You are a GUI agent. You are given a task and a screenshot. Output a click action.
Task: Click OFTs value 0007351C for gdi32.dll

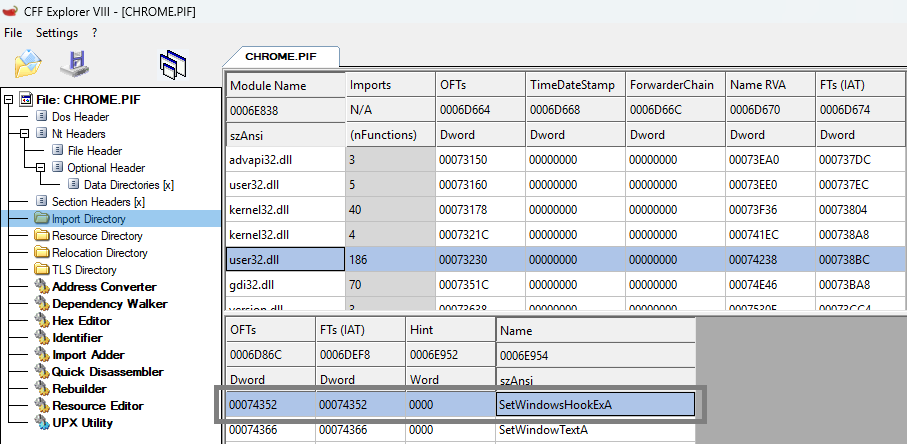[480, 285]
